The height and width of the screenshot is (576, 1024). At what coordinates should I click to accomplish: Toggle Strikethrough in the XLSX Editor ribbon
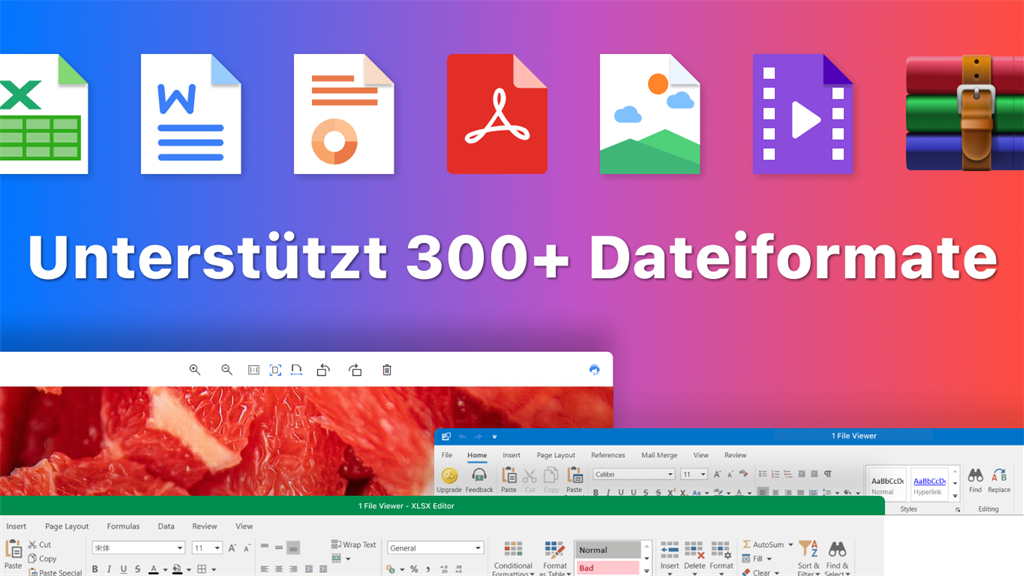click(x=137, y=569)
